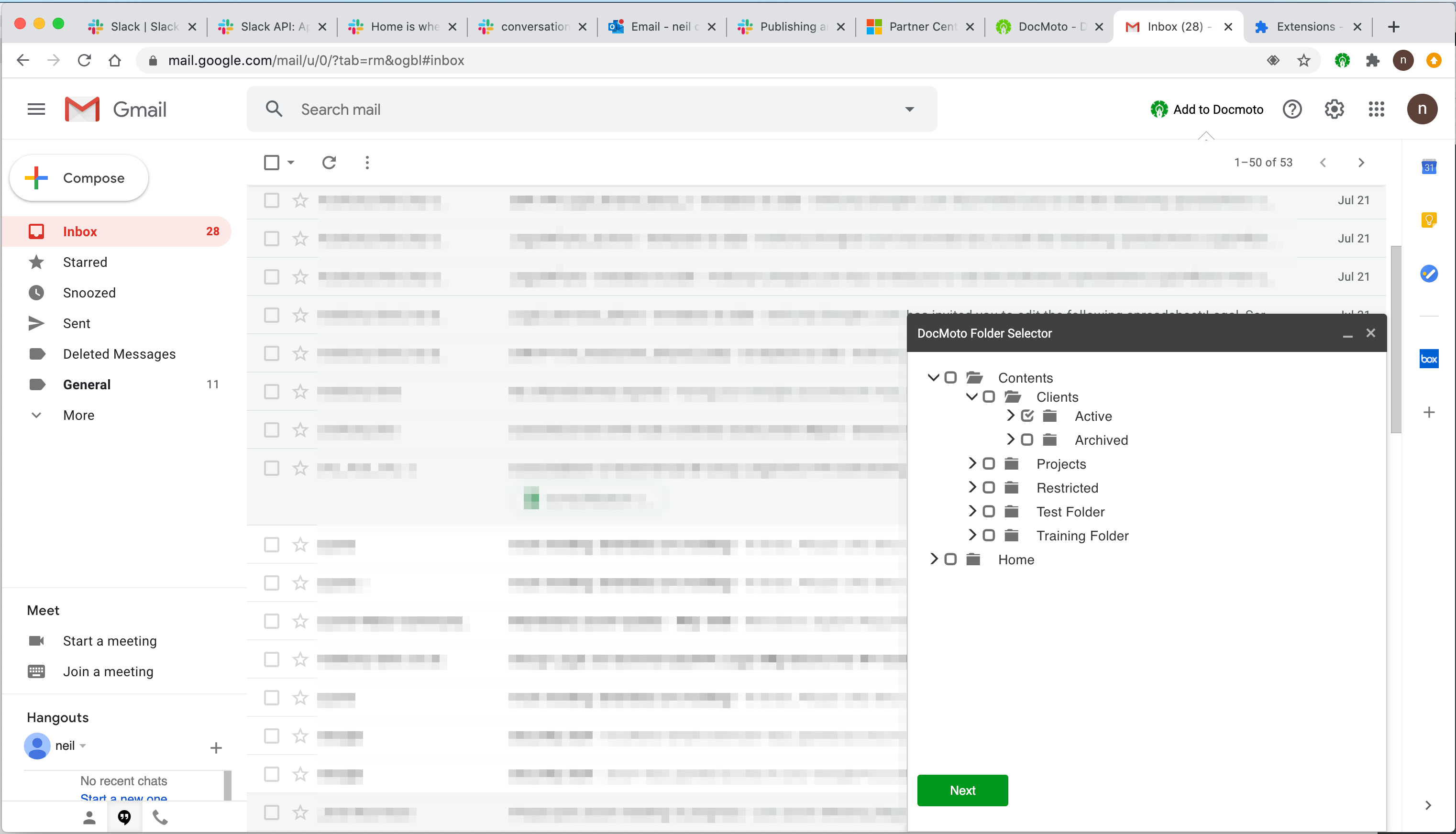Check the Archived folder checkbox
The height and width of the screenshot is (834, 1456).
tap(1027, 440)
